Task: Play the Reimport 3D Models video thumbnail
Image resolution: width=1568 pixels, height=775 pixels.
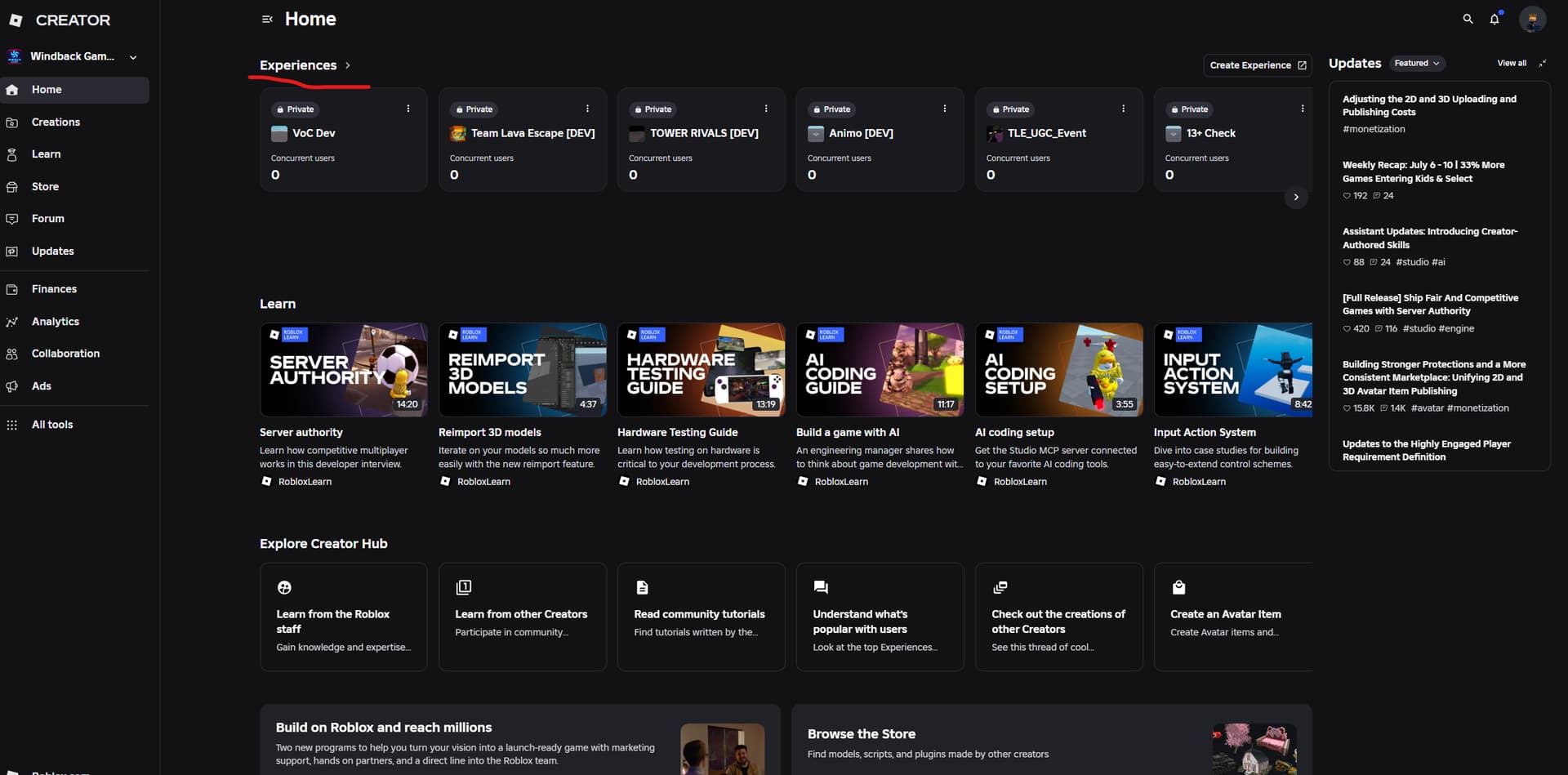Action: (x=523, y=370)
